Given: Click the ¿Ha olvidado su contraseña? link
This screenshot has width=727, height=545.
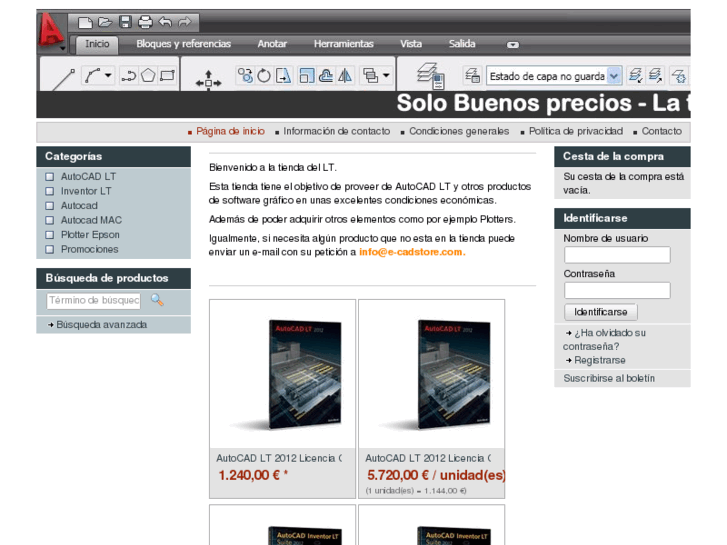Looking at the screenshot, I should click(605, 340).
